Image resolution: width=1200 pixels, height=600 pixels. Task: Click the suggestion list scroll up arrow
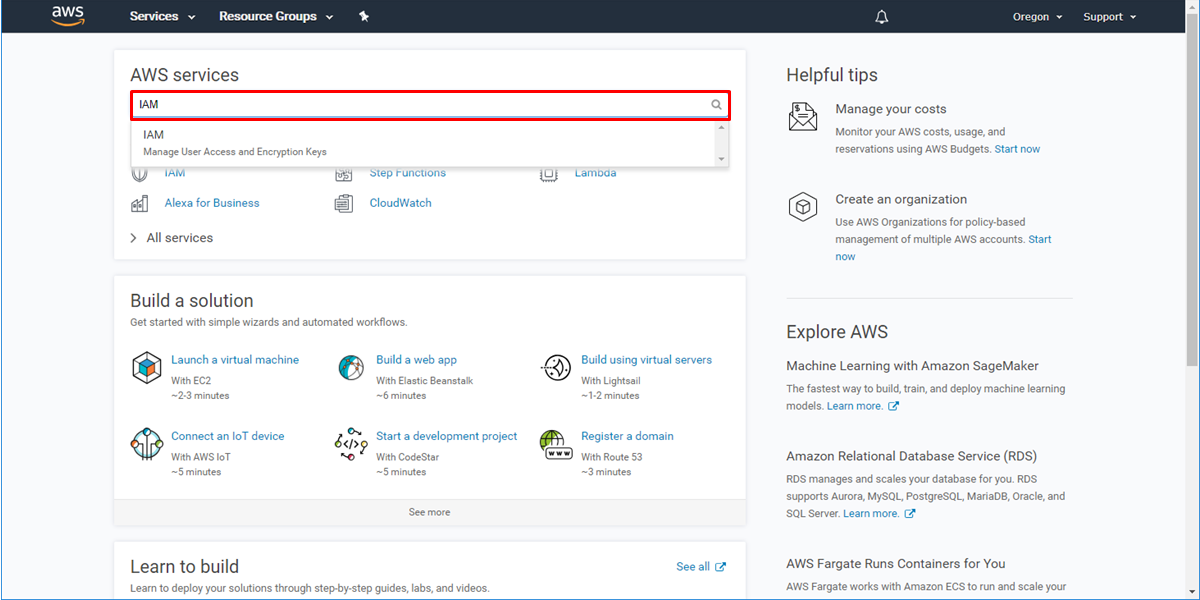[721, 128]
